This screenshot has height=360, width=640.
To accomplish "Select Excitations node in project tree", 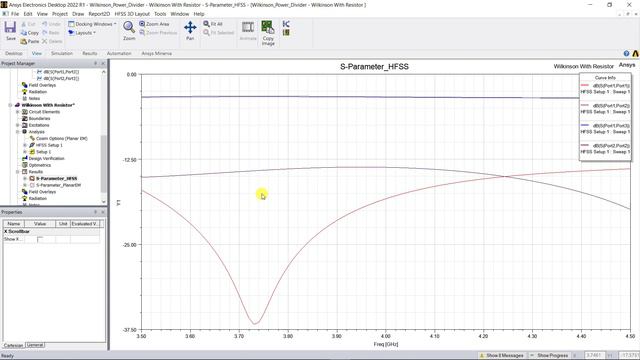I will (39, 125).
